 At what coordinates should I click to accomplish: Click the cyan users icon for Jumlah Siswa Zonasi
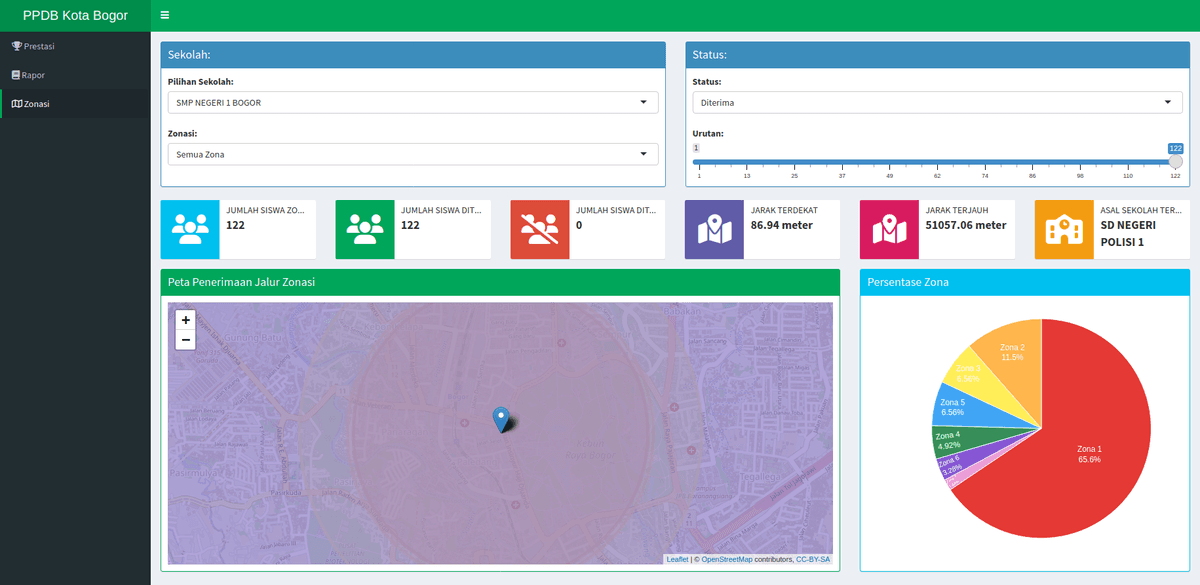click(x=190, y=230)
